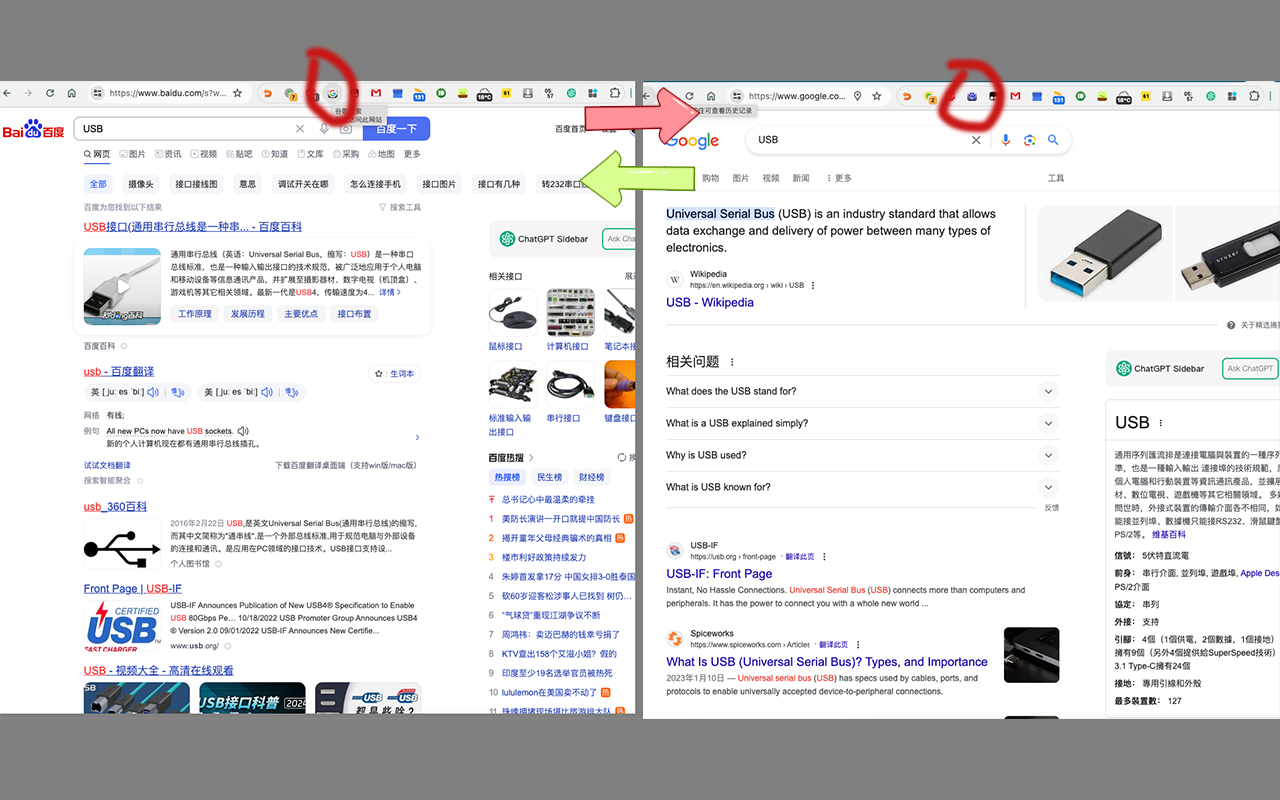Click location pin icon in Google address bar

tap(857, 96)
